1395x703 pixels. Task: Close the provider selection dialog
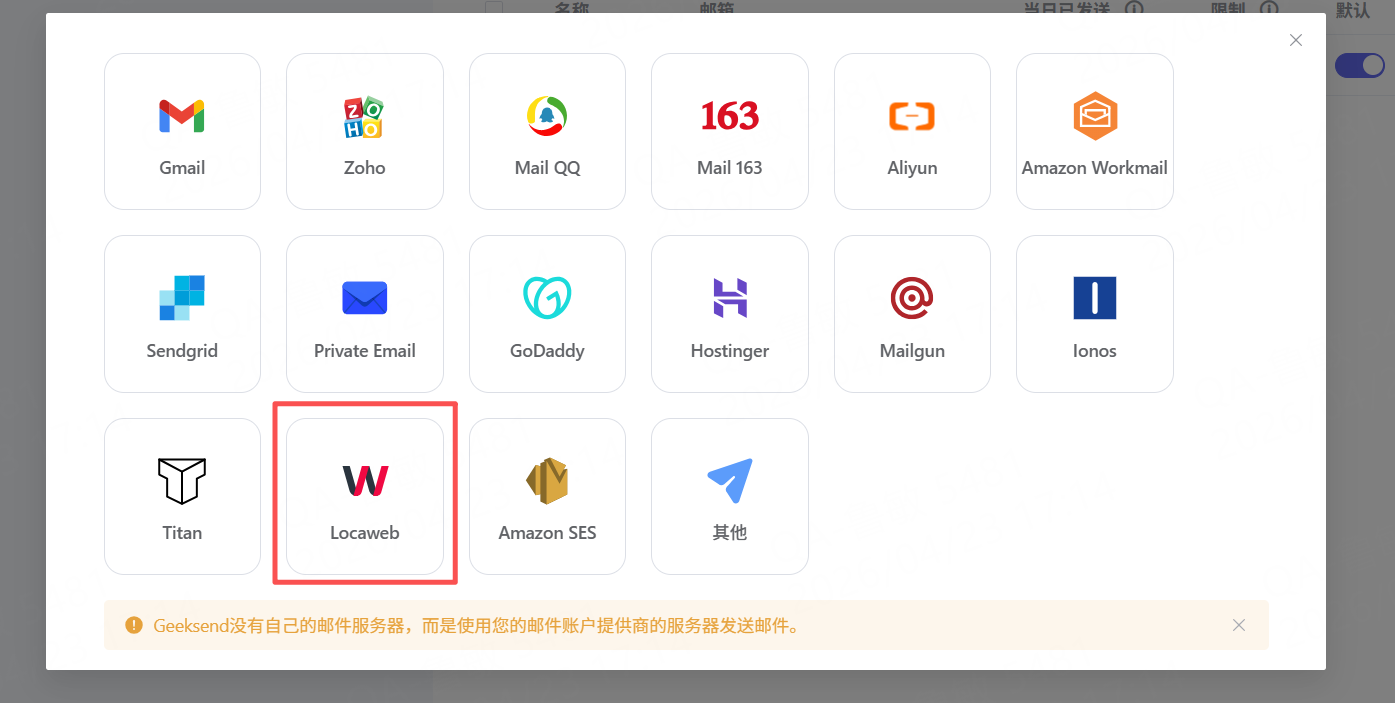click(x=1296, y=40)
